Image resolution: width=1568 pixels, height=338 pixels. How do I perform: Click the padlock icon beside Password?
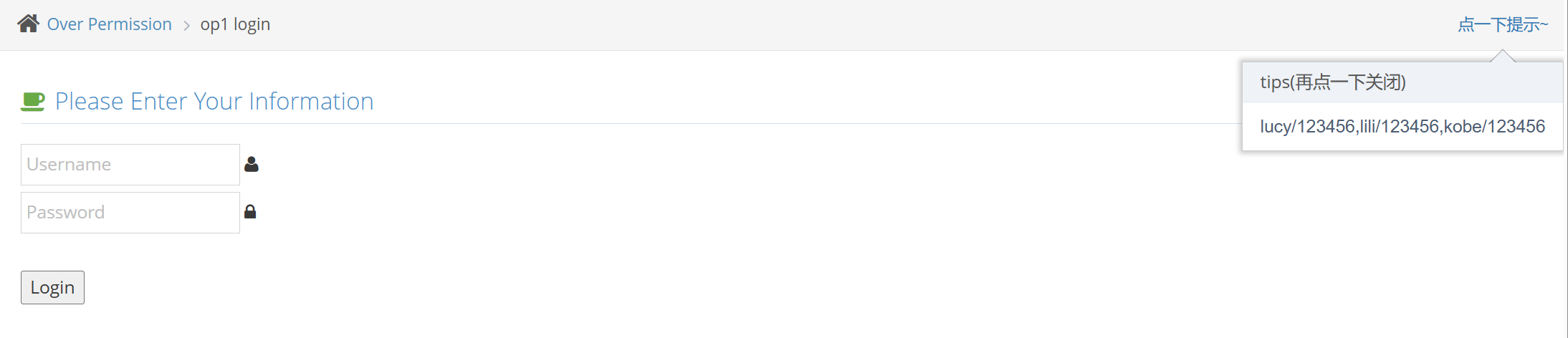250,211
